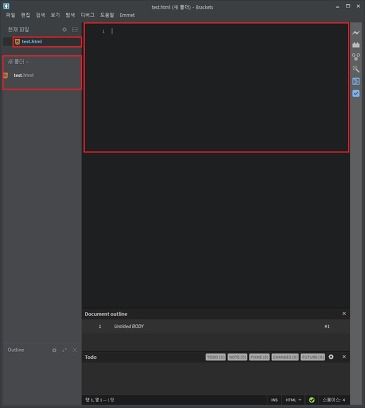Close the Document outline panel

point(344,314)
